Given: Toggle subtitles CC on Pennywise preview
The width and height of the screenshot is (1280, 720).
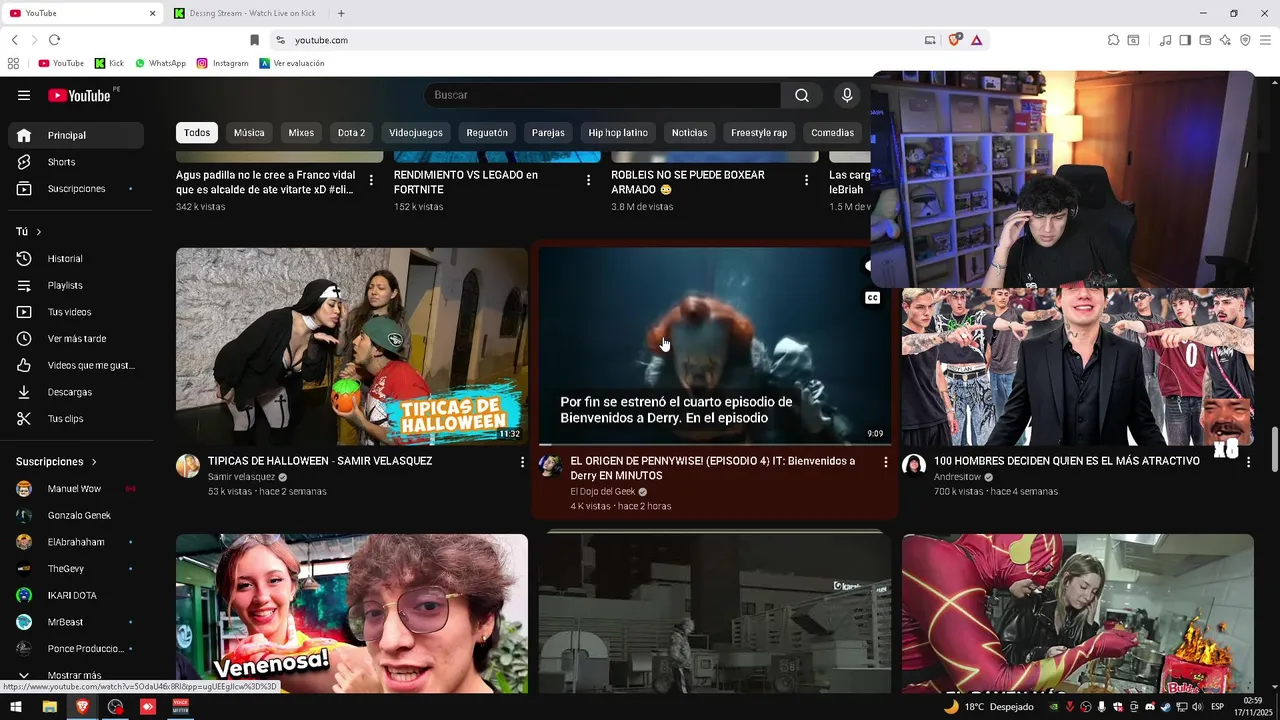Looking at the screenshot, I should click(872, 298).
